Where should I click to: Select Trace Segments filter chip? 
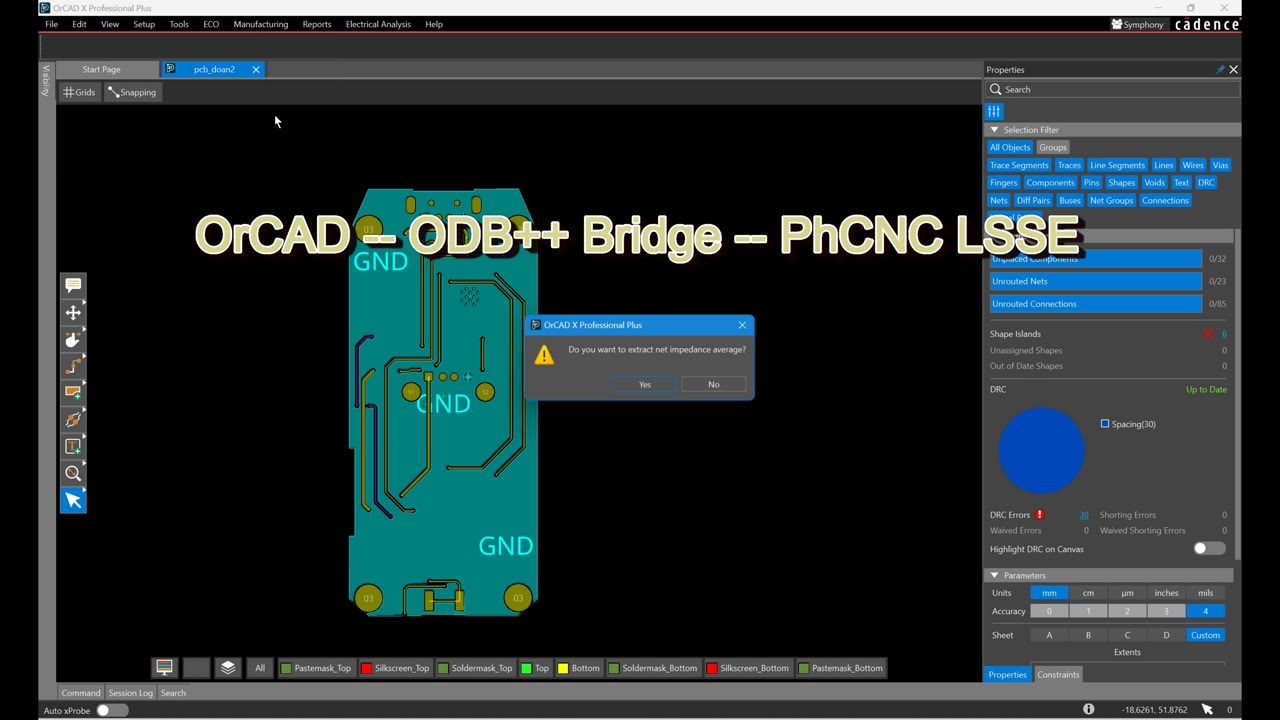1019,165
